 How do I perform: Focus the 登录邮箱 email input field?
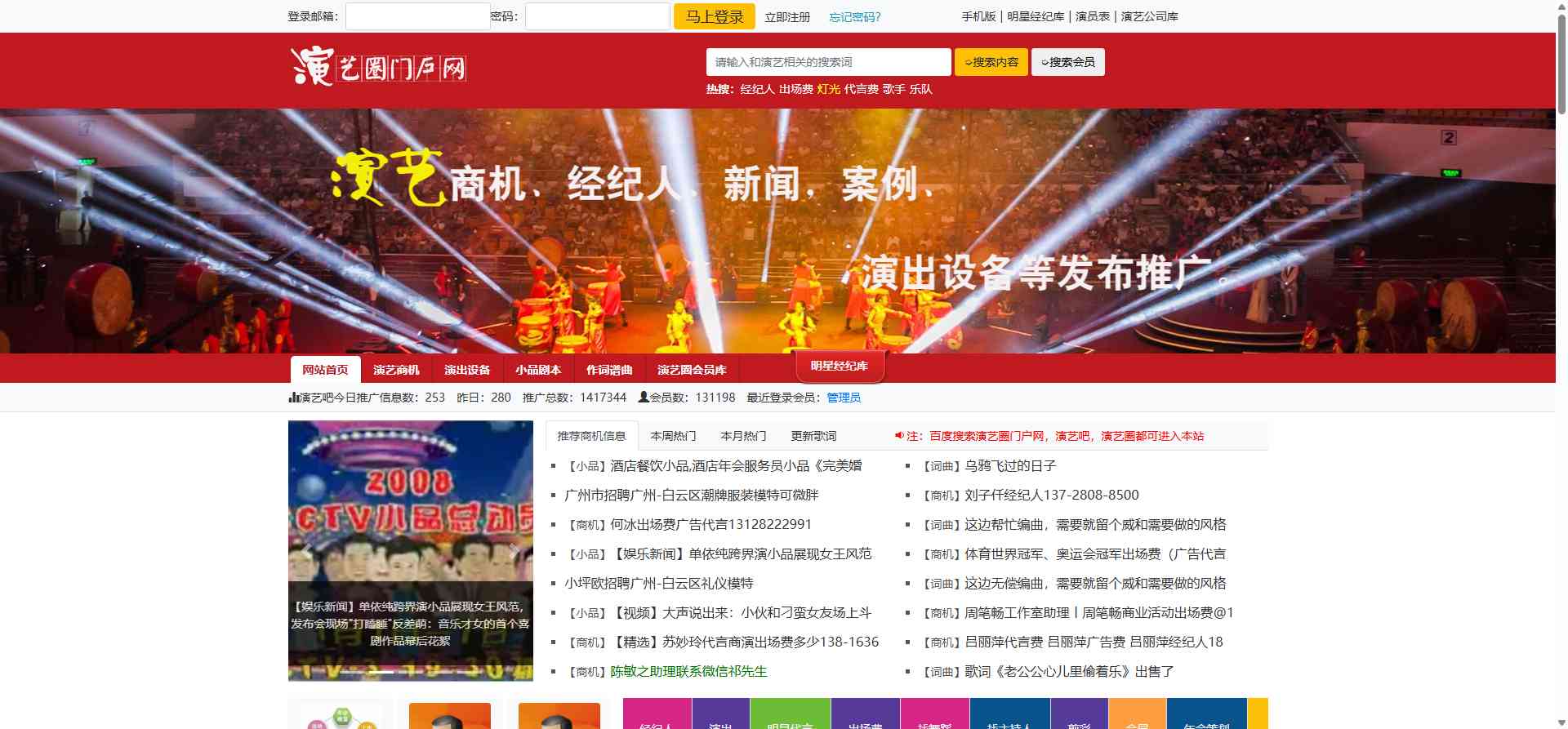pos(417,16)
